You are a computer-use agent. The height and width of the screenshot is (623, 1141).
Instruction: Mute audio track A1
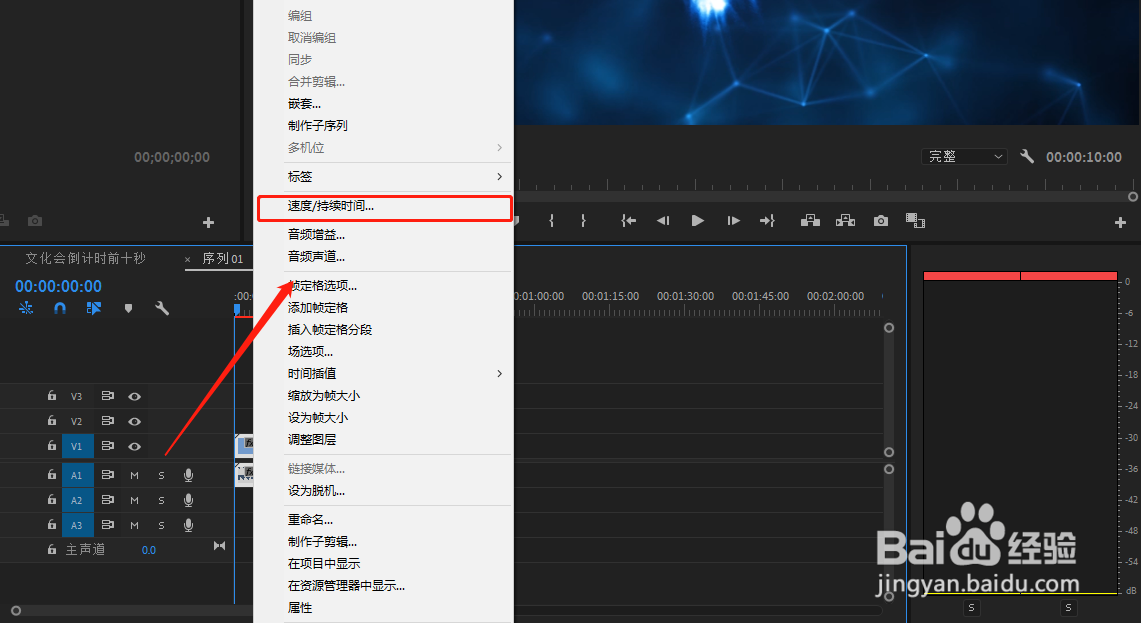tap(133, 474)
